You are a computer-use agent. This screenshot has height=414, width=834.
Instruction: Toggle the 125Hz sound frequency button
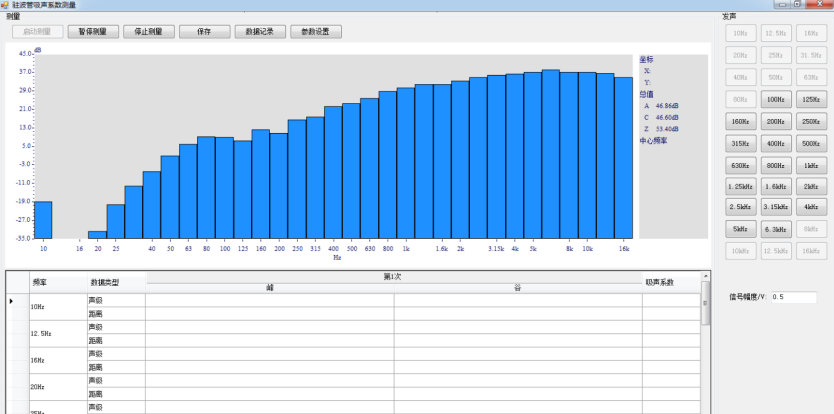811,99
